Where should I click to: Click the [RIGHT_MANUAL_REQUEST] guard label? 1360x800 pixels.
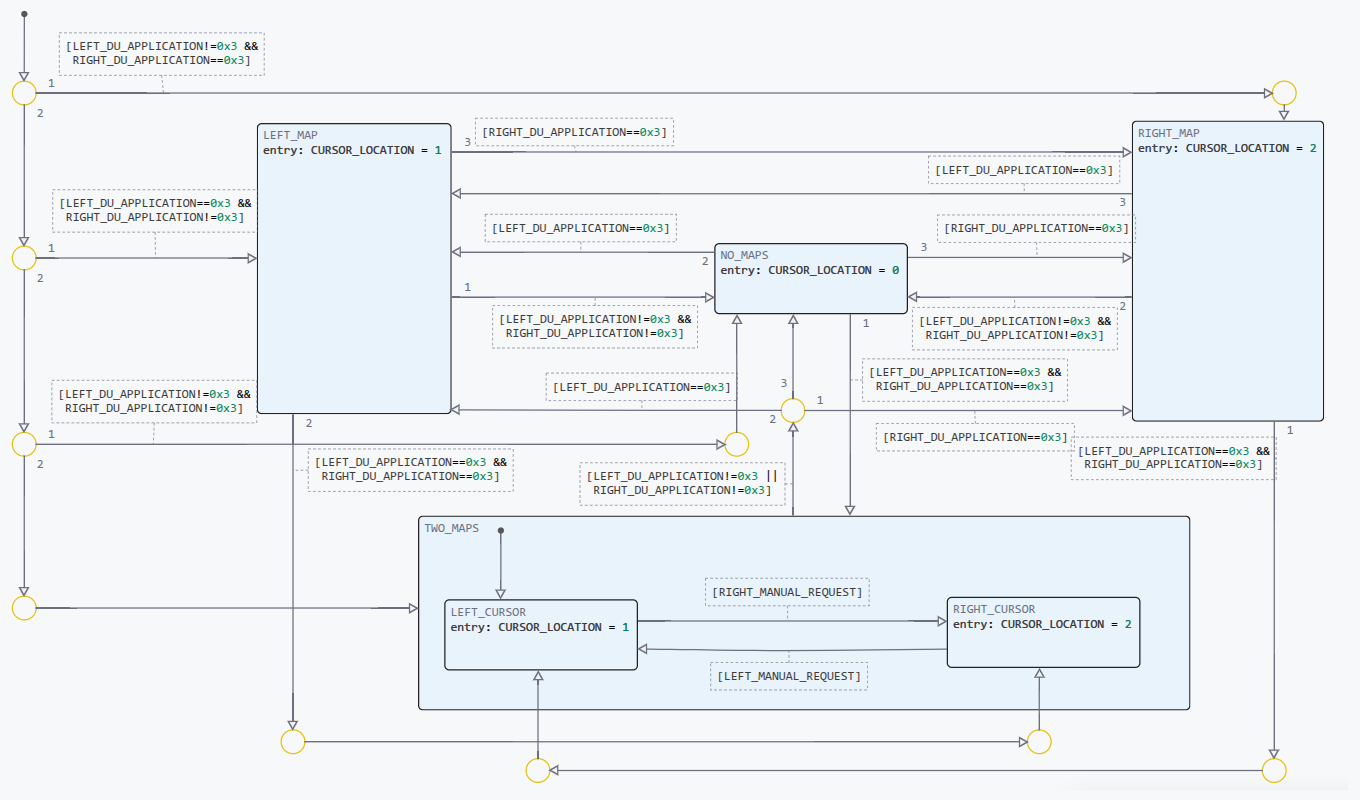tap(787, 591)
